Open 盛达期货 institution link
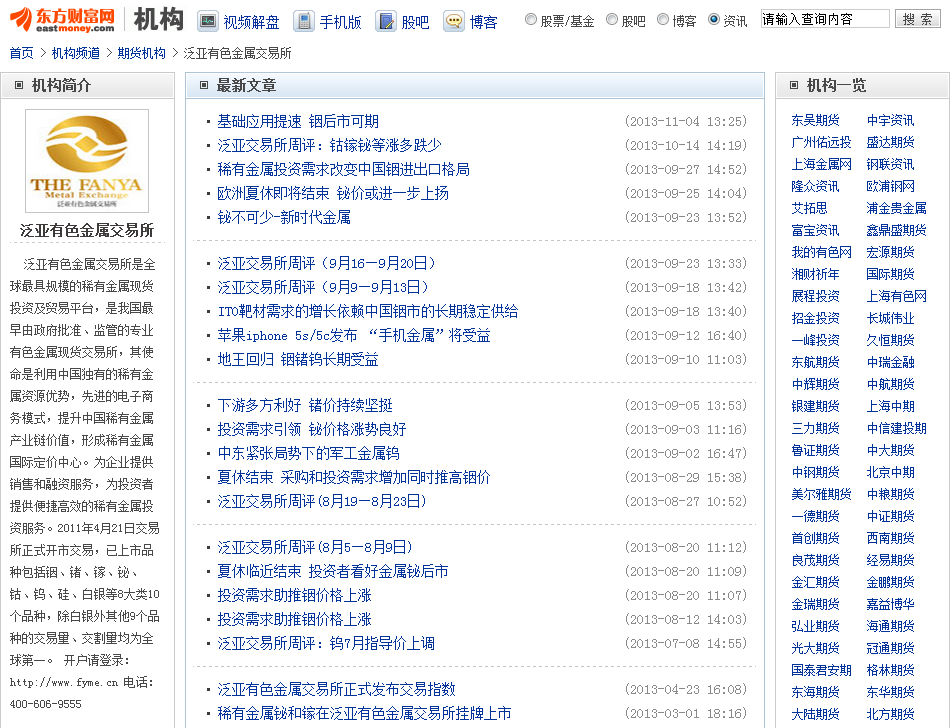Image resolution: width=950 pixels, height=728 pixels. pos(891,142)
